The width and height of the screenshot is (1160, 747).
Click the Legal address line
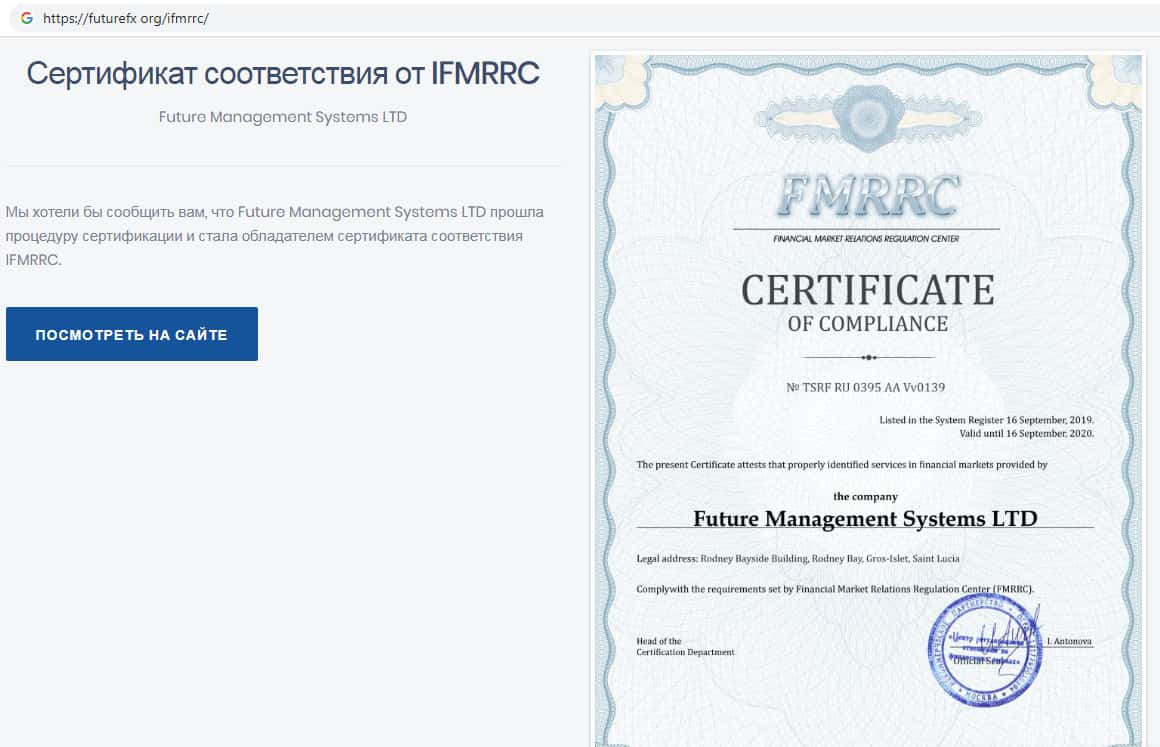tap(798, 558)
